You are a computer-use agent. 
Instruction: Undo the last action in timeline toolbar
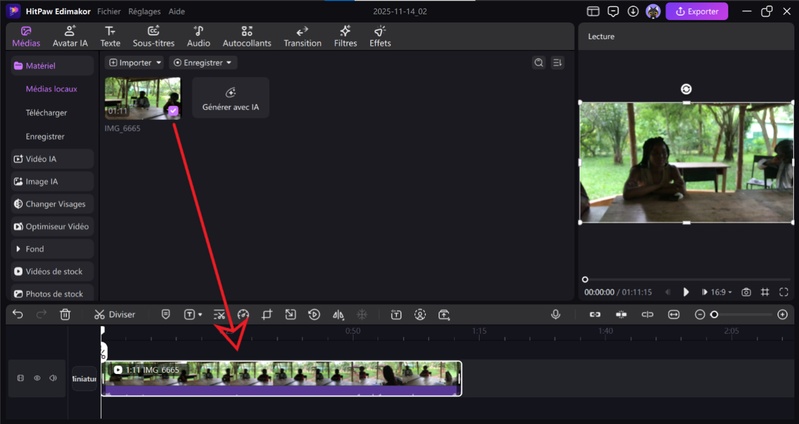coord(18,314)
